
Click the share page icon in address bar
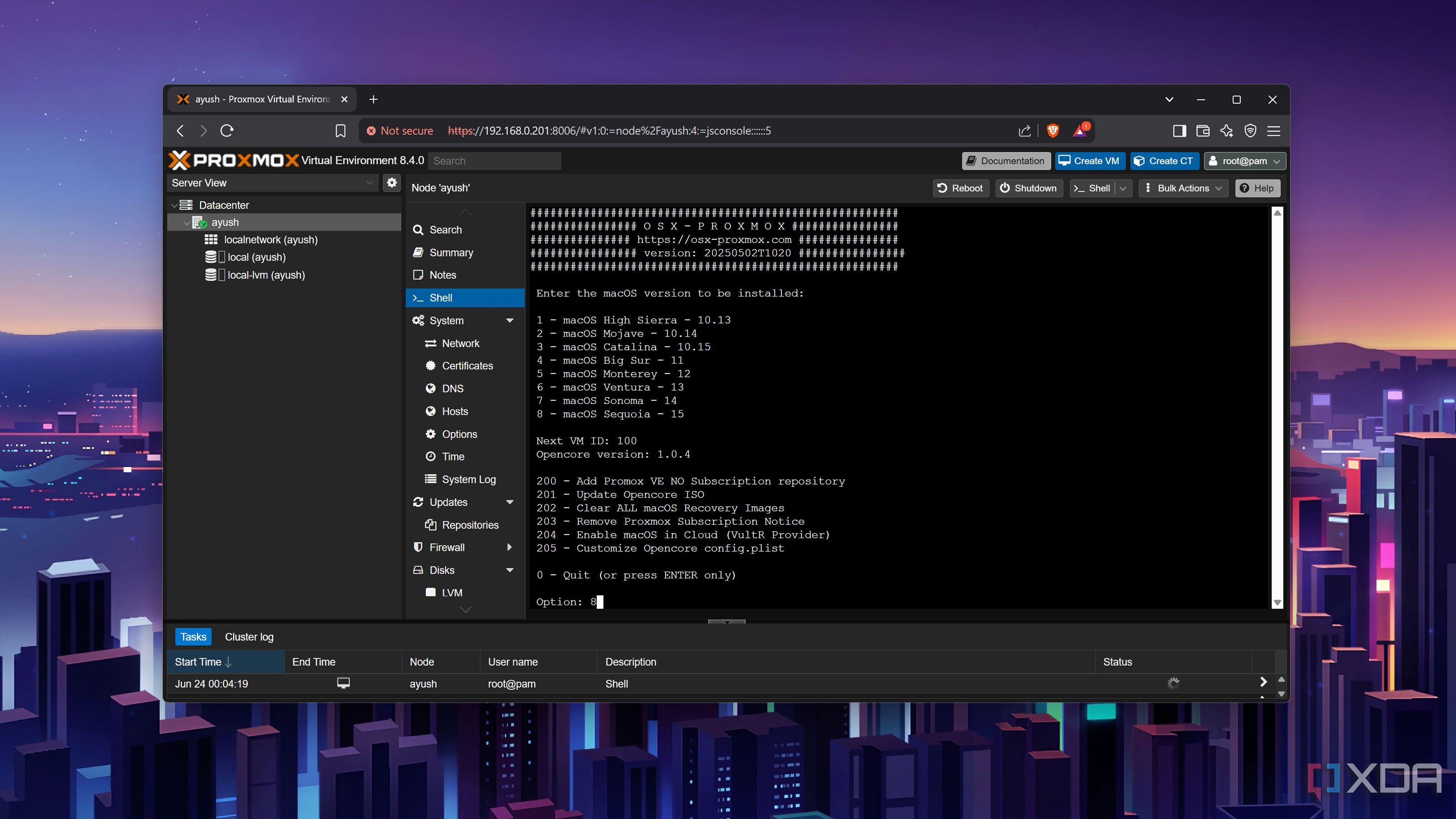tap(1025, 131)
